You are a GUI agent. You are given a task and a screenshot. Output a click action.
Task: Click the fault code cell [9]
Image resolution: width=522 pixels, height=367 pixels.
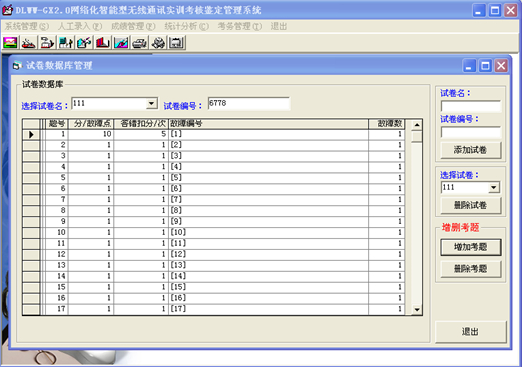point(269,222)
